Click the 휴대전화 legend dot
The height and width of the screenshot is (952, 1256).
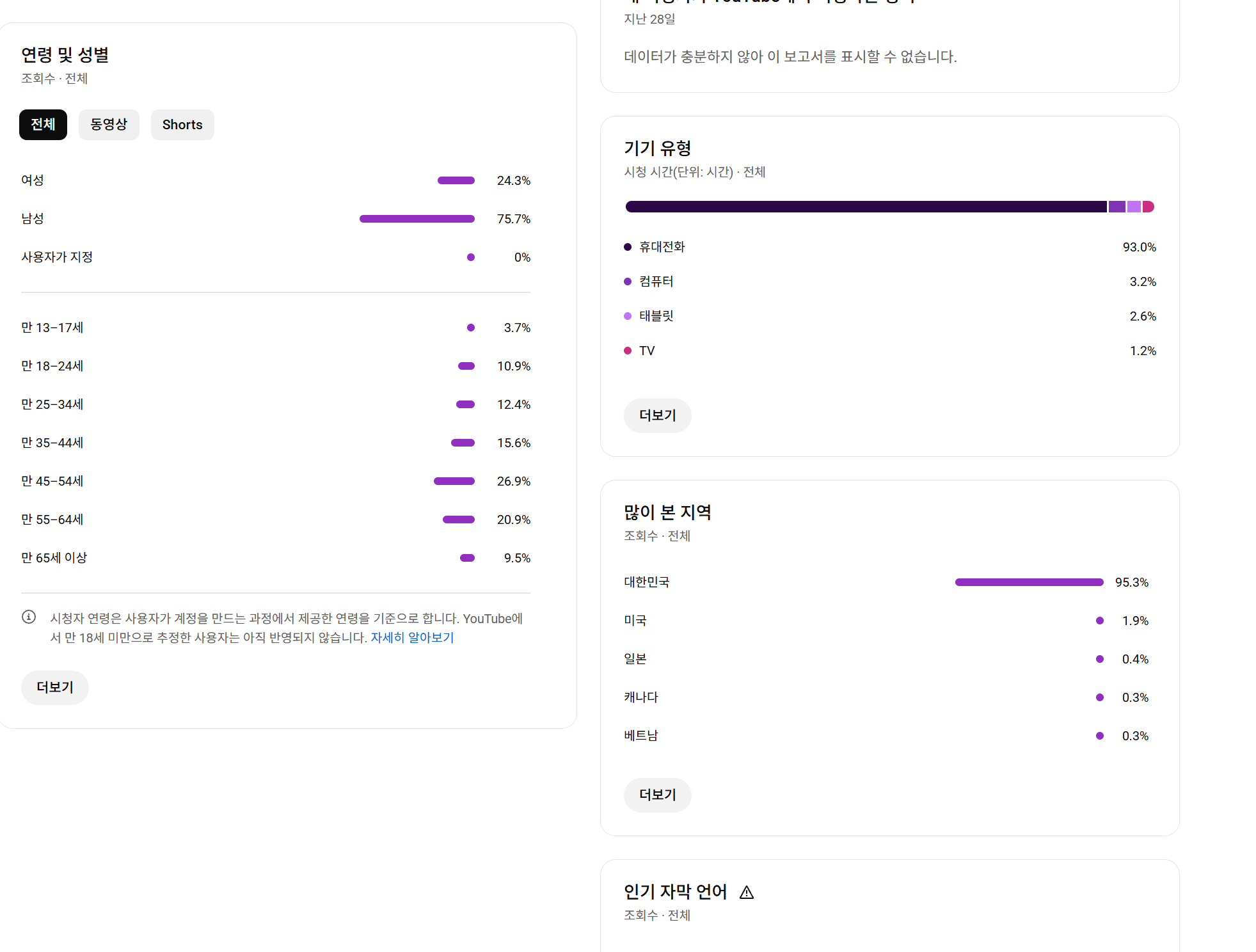point(628,247)
